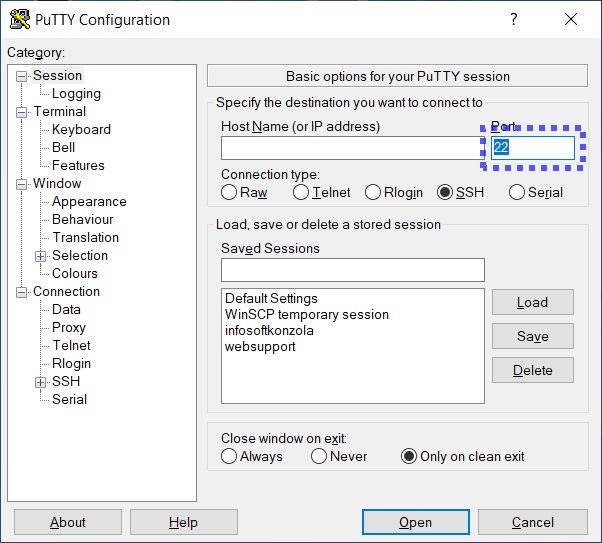Open the Telnet category under Connection
602x543 pixels.
(71, 346)
